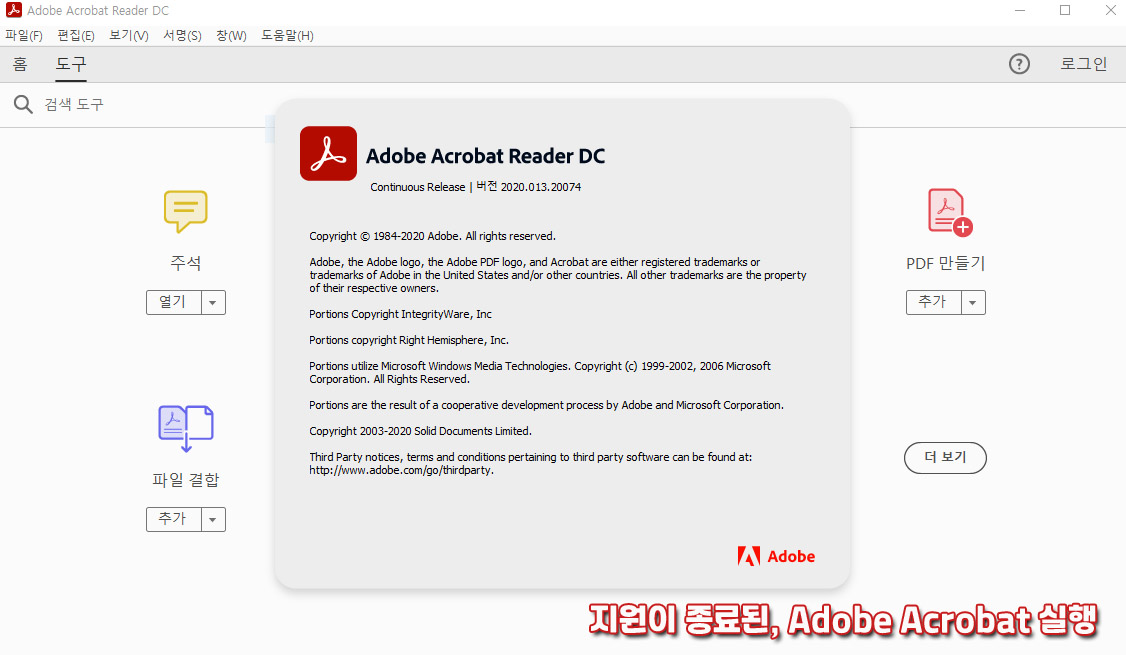Click the Adobe logo in the About dialog
1126x655 pixels.
click(x=776, y=556)
